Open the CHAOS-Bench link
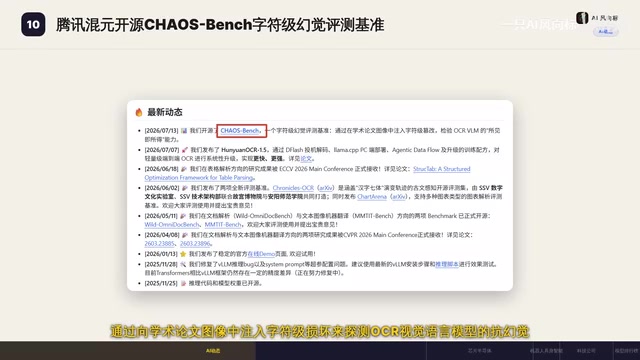 coord(240,131)
